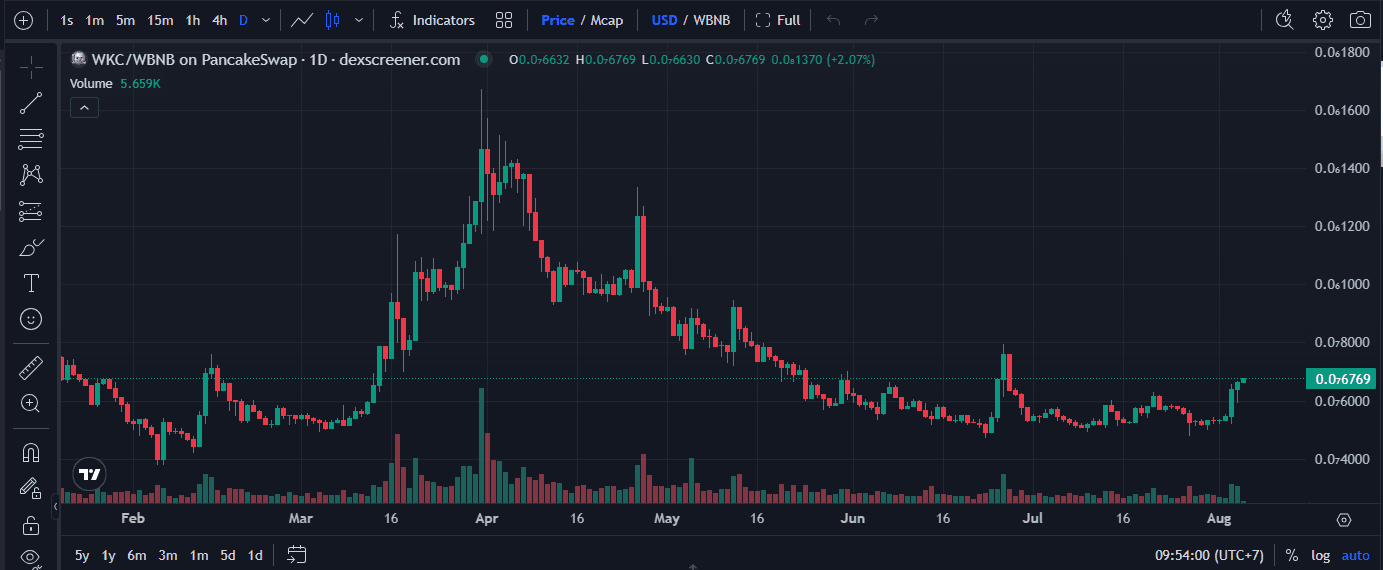This screenshot has width=1383, height=570.
Task: Toggle percentage scale mode
Action: [1292, 555]
